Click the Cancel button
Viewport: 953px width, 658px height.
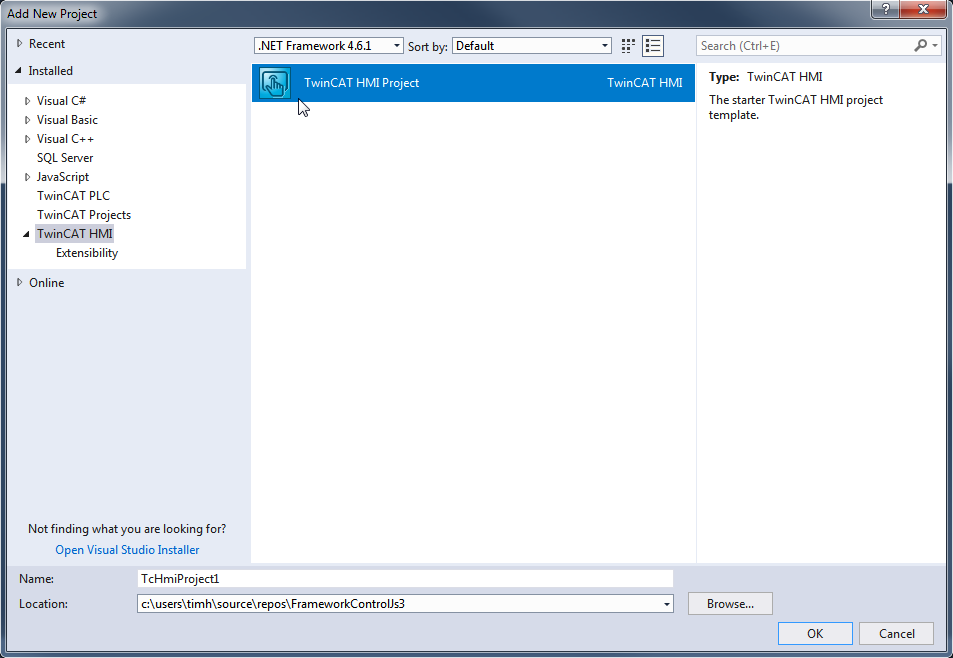pyautogui.click(x=896, y=634)
